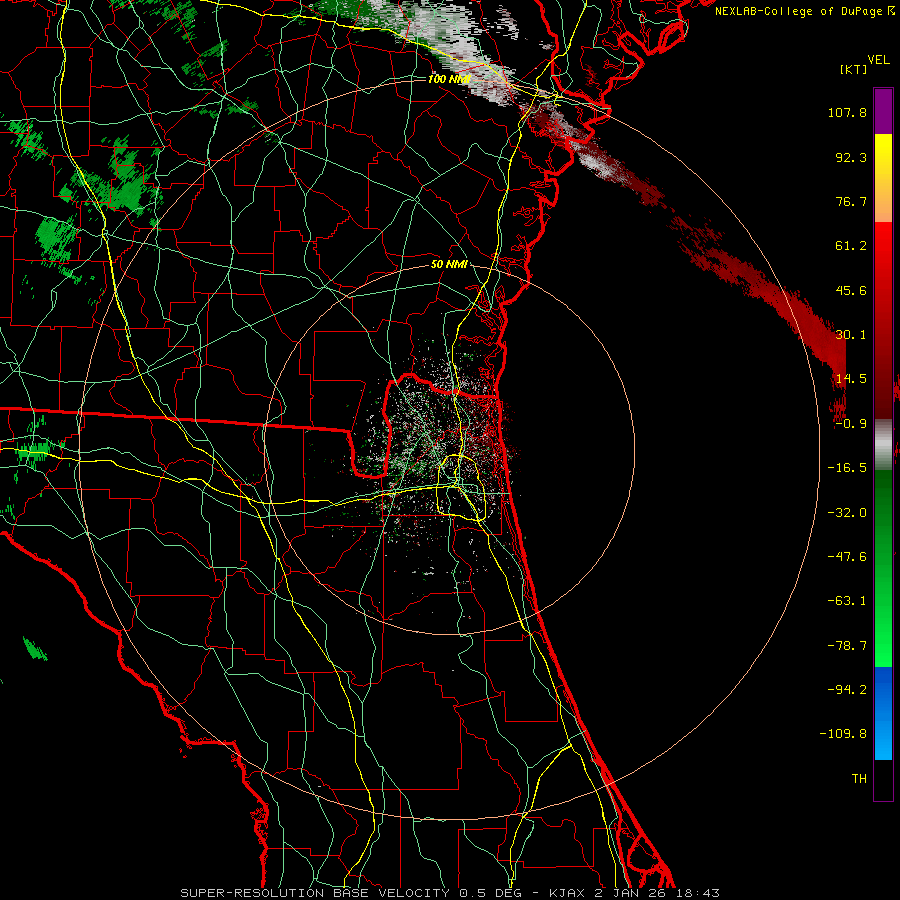This screenshot has width=900, height=900.
Task: Click the 61.2 velocity scale value
Action: click(x=851, y=246)
